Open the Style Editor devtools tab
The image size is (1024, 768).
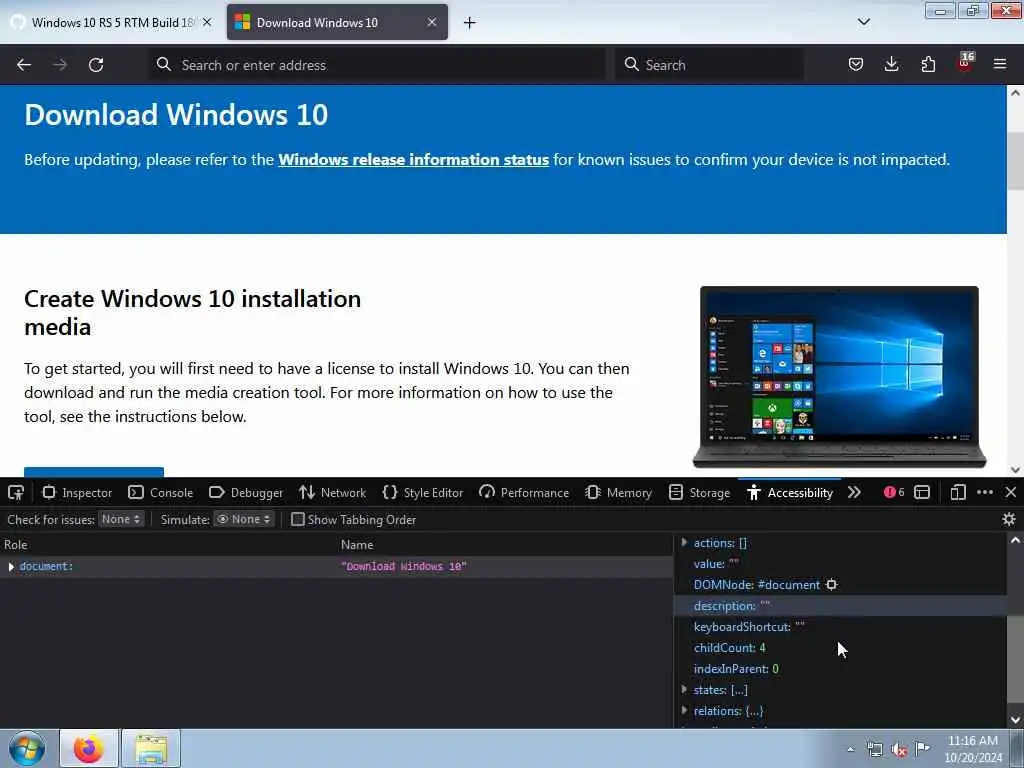[423, 492]
